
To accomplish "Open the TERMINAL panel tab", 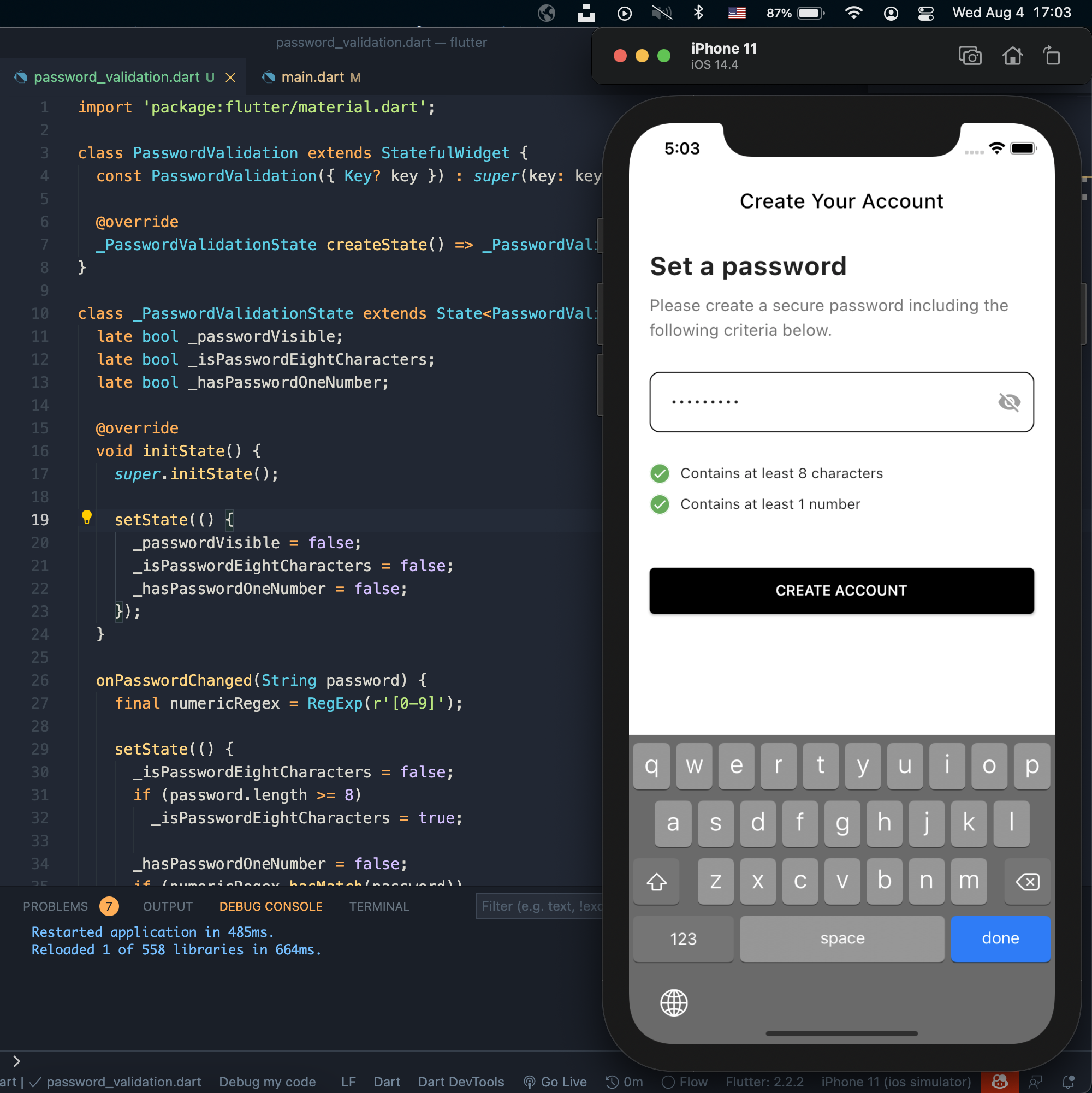I will [x=378, y=906].
